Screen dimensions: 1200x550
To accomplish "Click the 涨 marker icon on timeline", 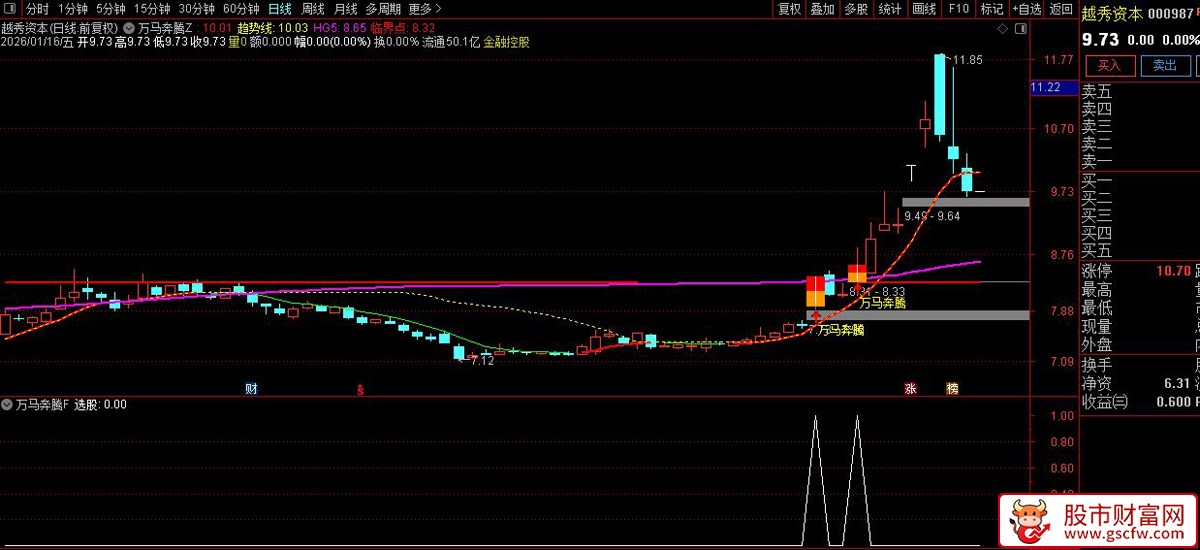I will pyautogui.click(x=910, y=388).
